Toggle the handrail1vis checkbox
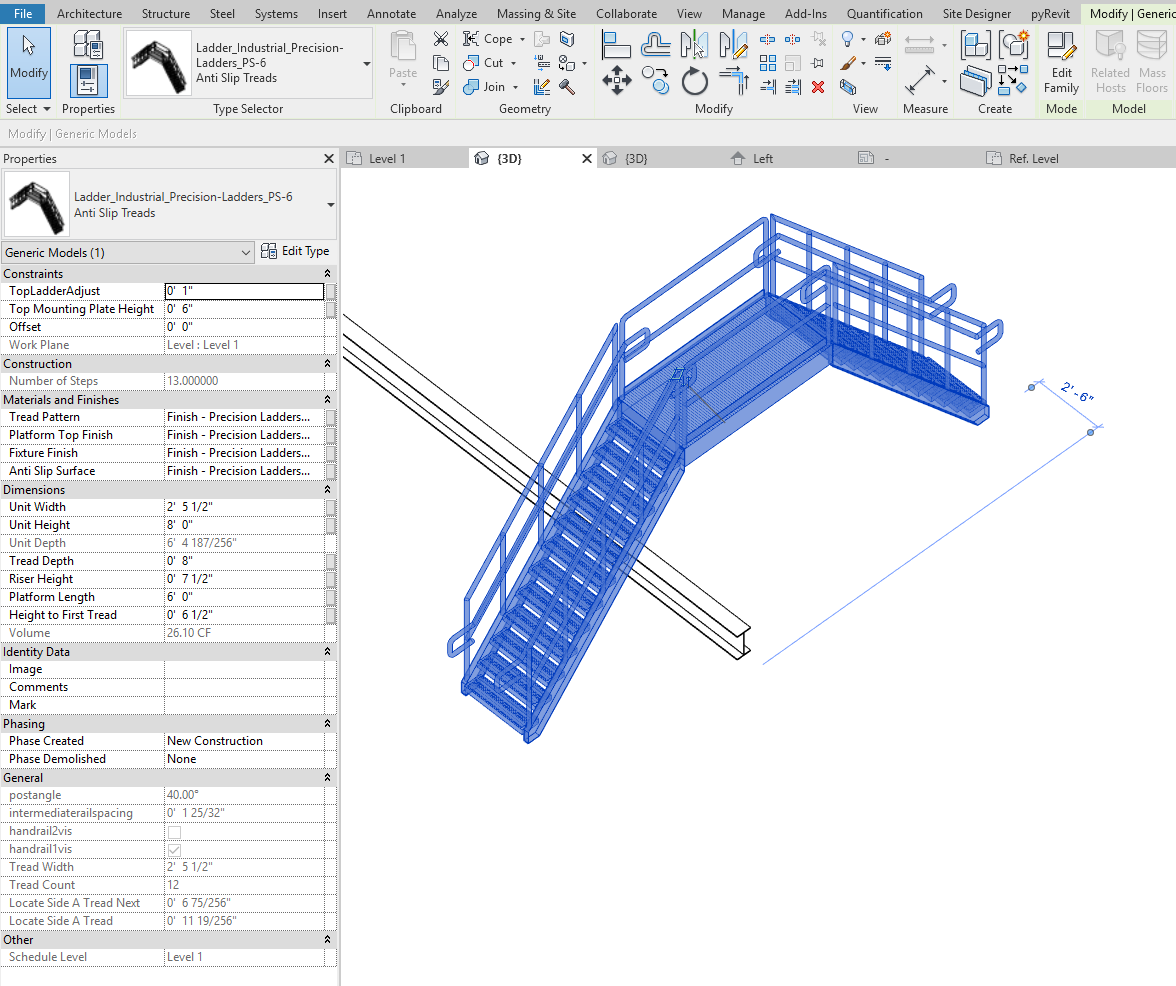The height and width of the screenshot is (986, 1176). [x=174, y=850]
